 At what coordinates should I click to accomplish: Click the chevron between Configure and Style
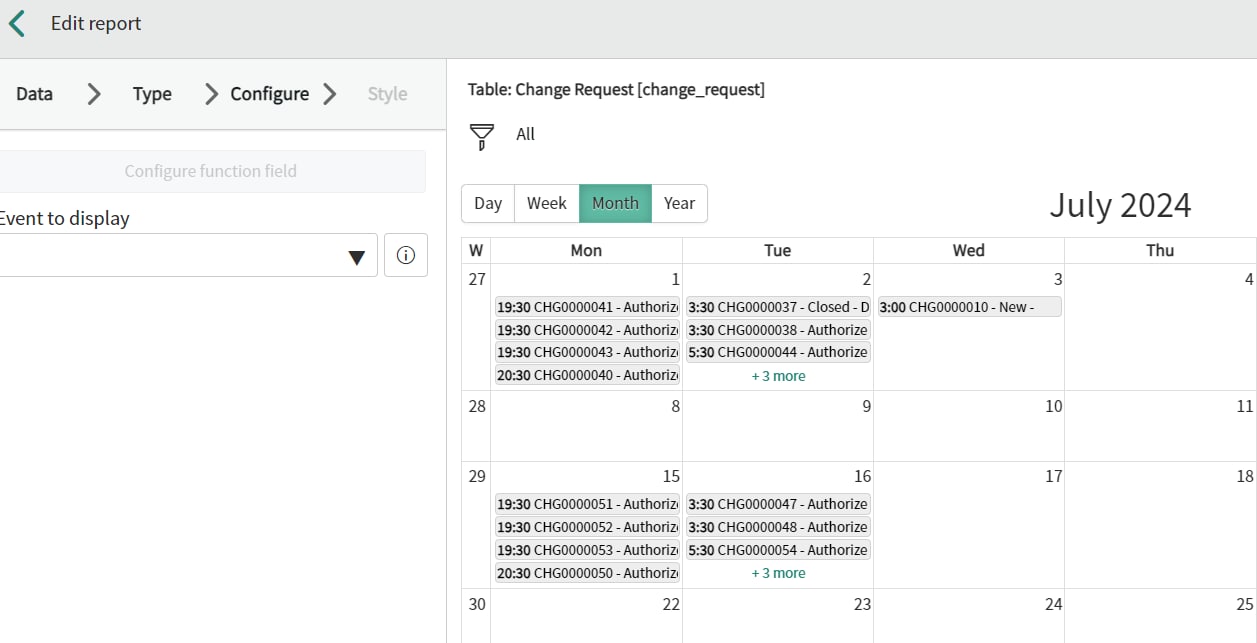330,93
